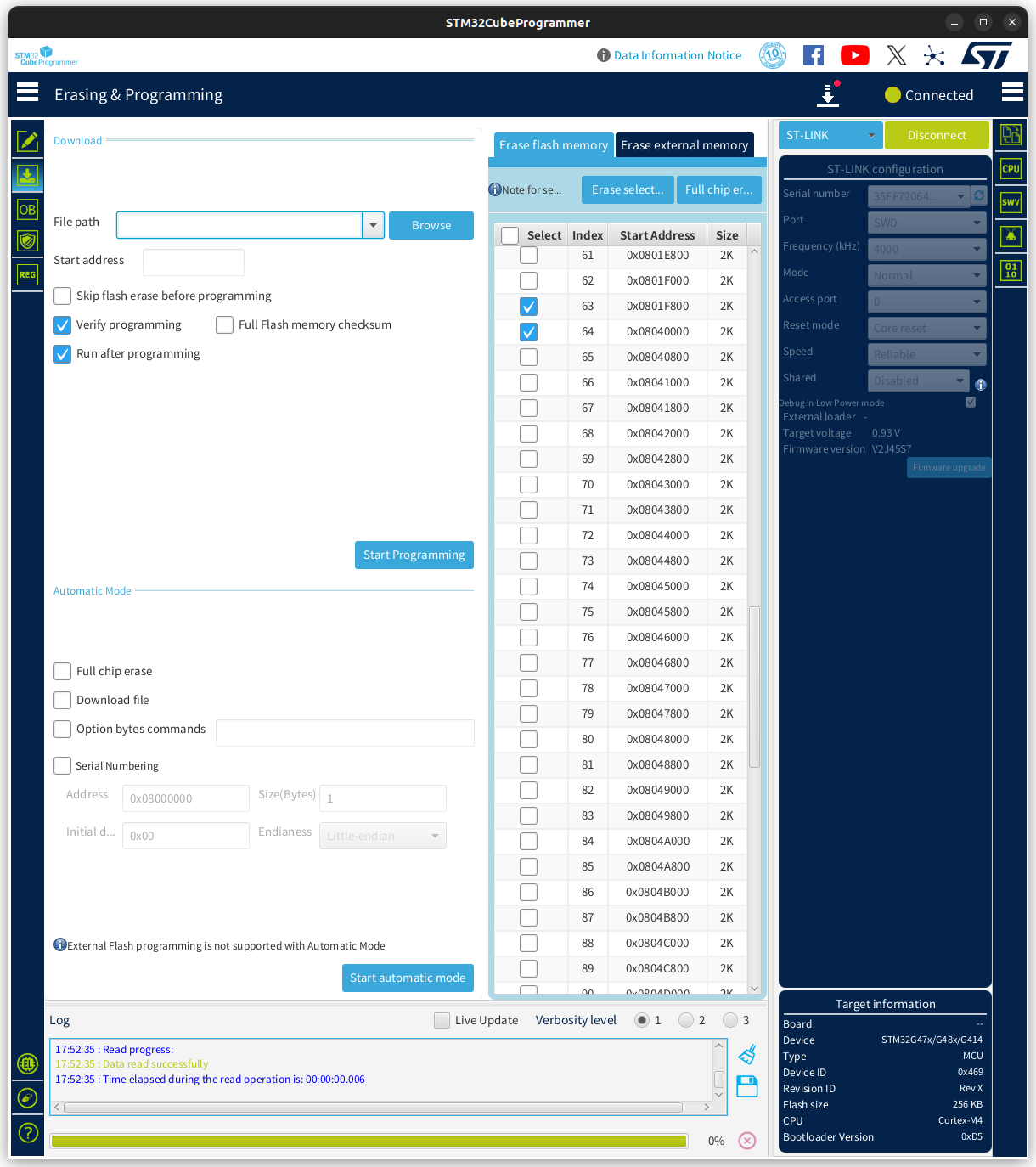
Task: Click the ST logo
Action: (987, 55)
